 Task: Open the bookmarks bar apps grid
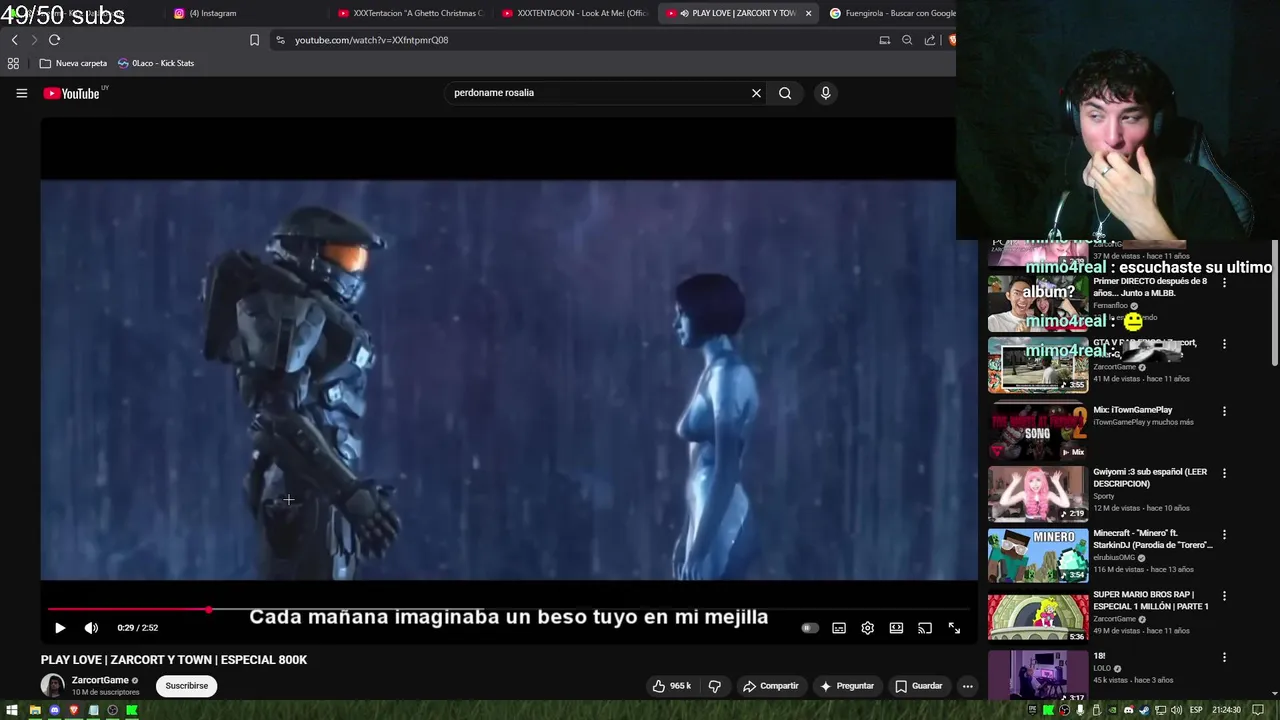point(13,63)
